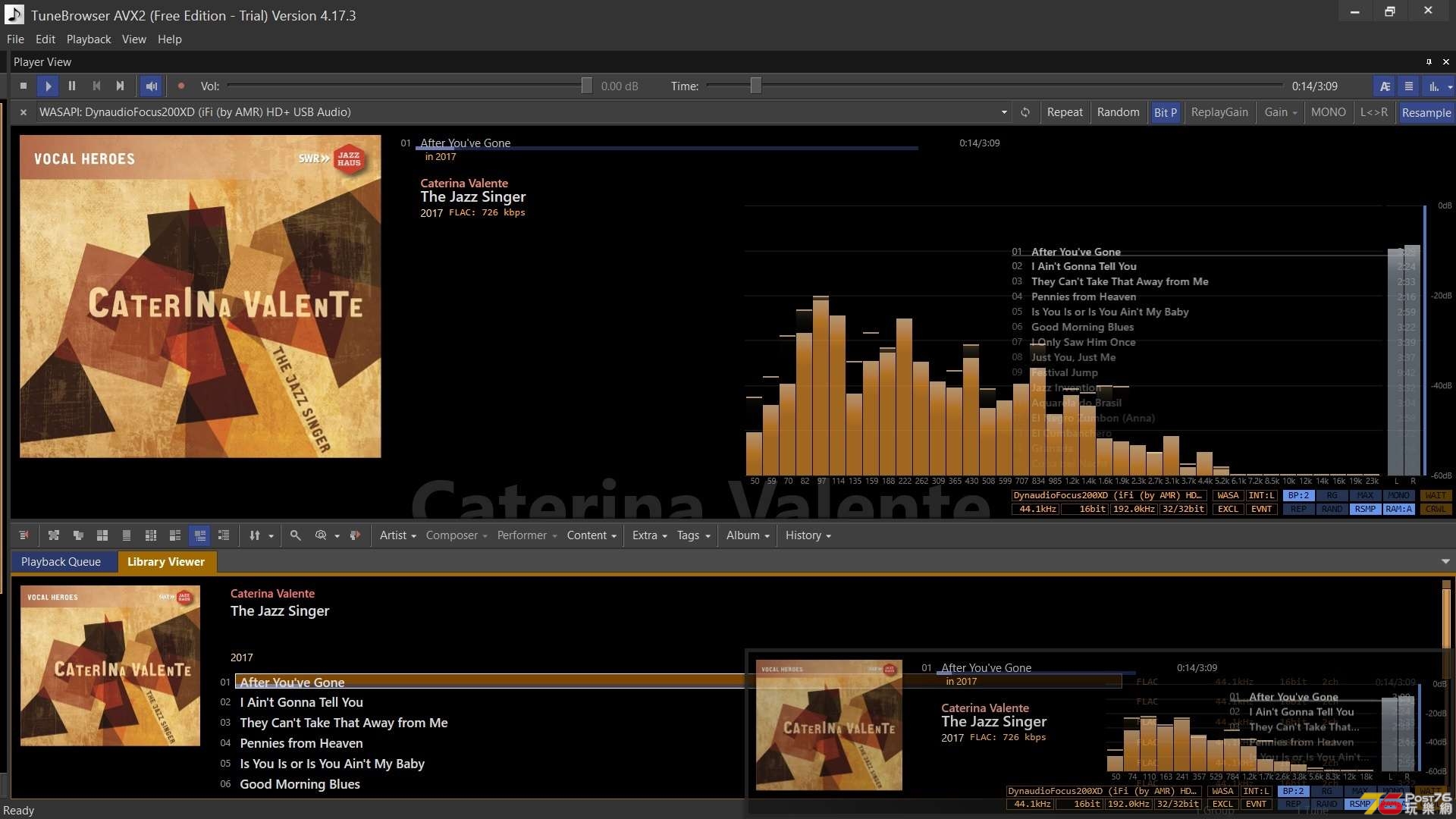
Task: Switch to the four-tile grid view icon
Action: [102, 535]
